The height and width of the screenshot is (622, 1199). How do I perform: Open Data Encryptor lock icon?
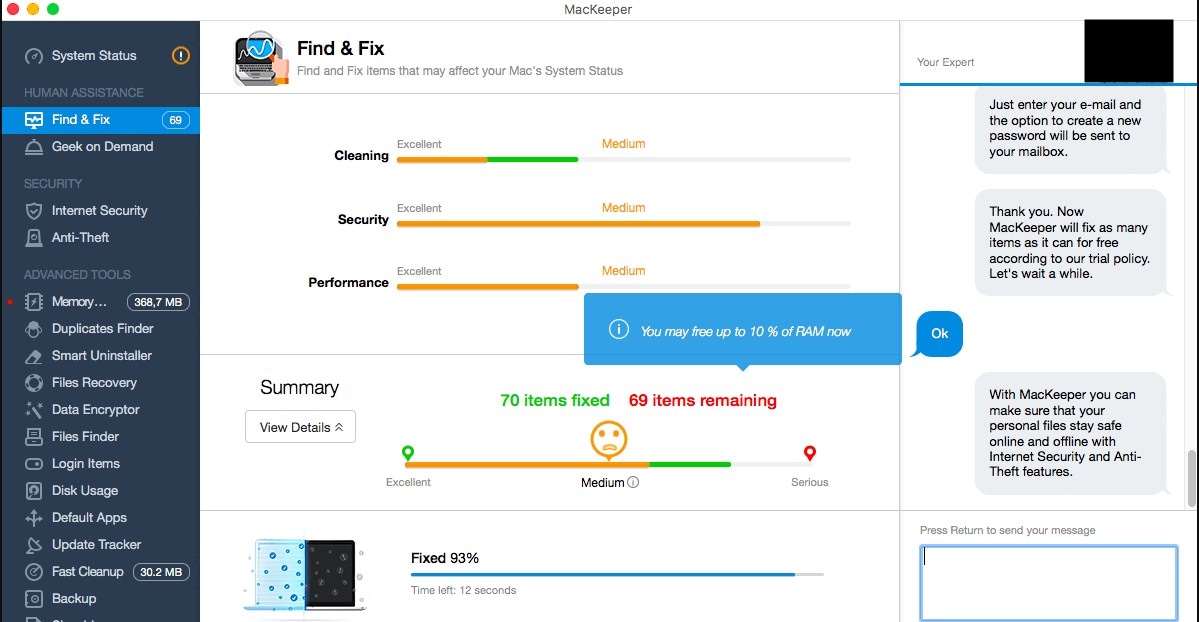(34, 410)
